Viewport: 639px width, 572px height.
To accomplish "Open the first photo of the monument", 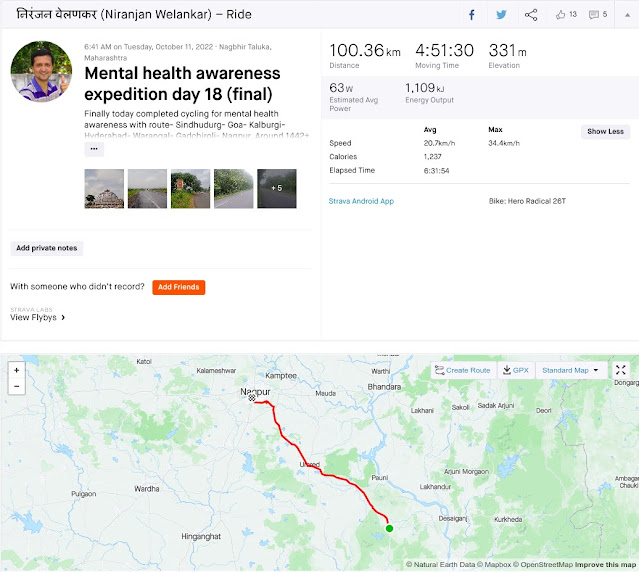I will 104,189.
